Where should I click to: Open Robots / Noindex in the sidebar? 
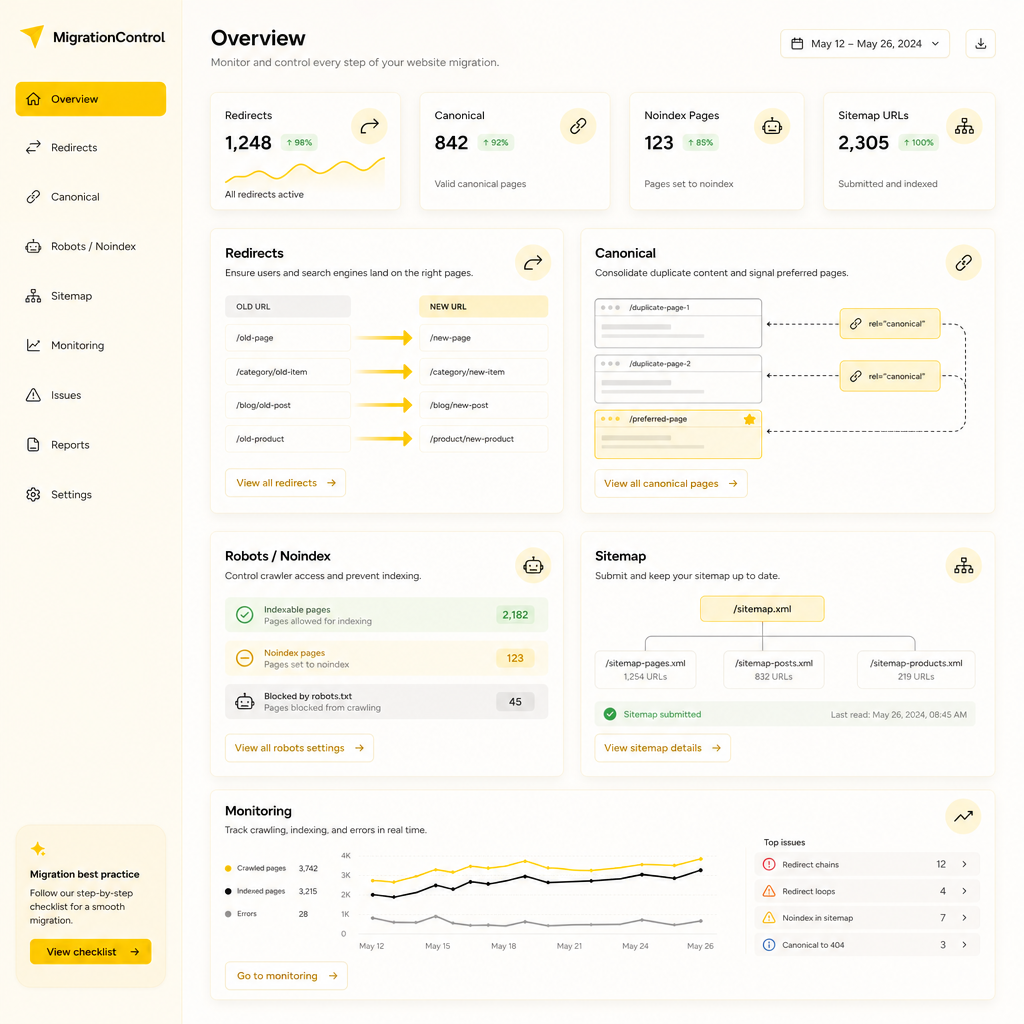point(91,246)
